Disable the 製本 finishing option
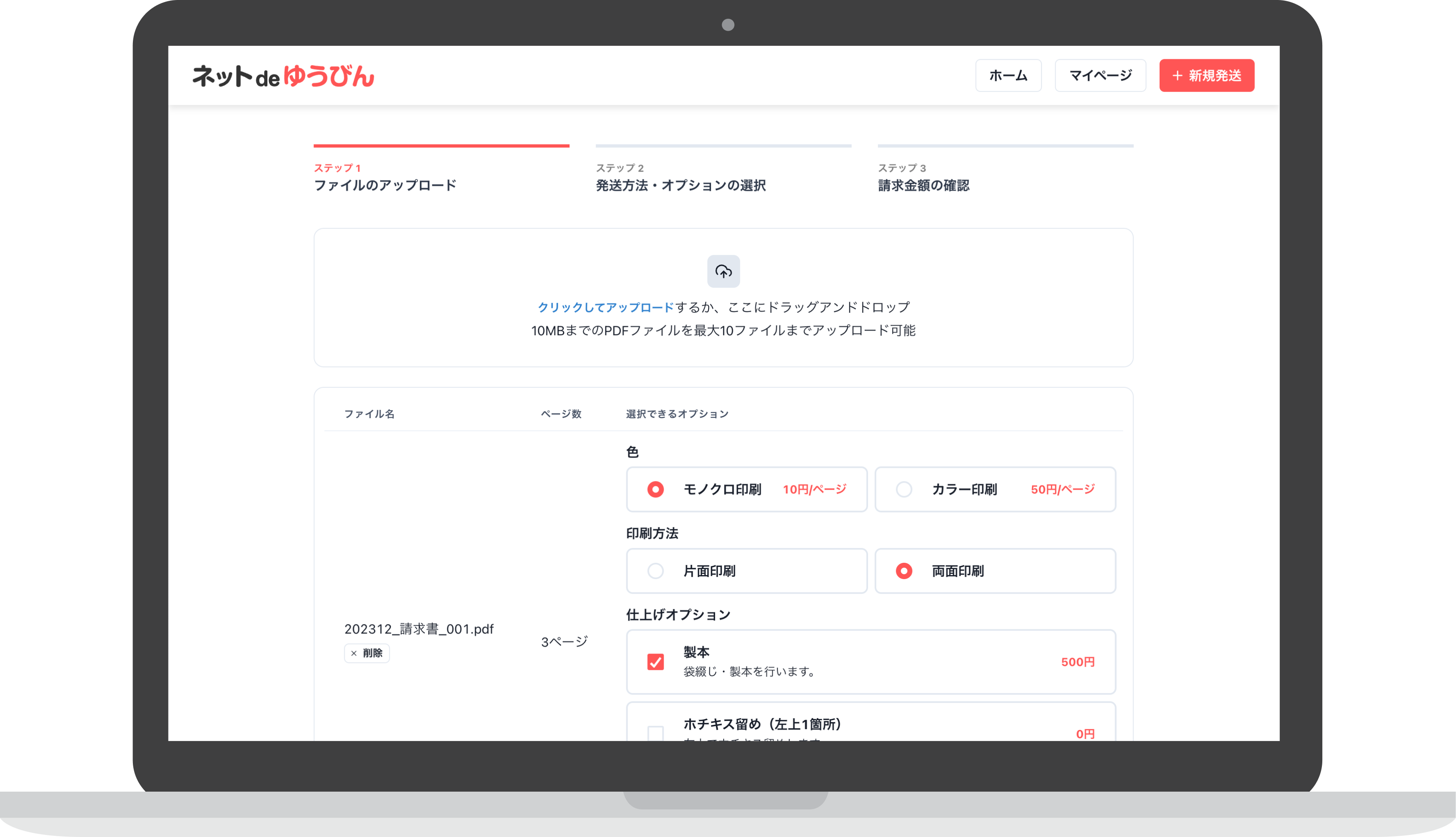1456x837 pixels. pos(655,662)
